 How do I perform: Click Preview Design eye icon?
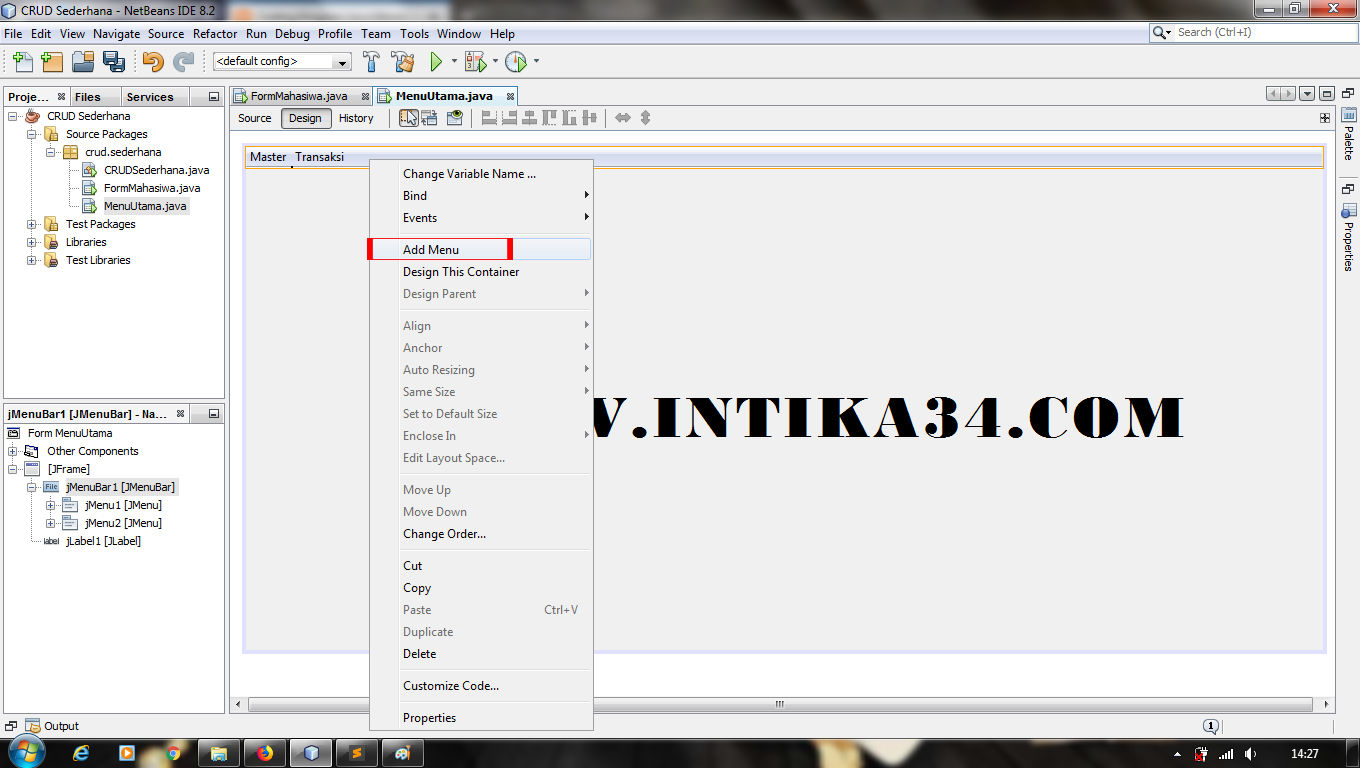point(455,118)
